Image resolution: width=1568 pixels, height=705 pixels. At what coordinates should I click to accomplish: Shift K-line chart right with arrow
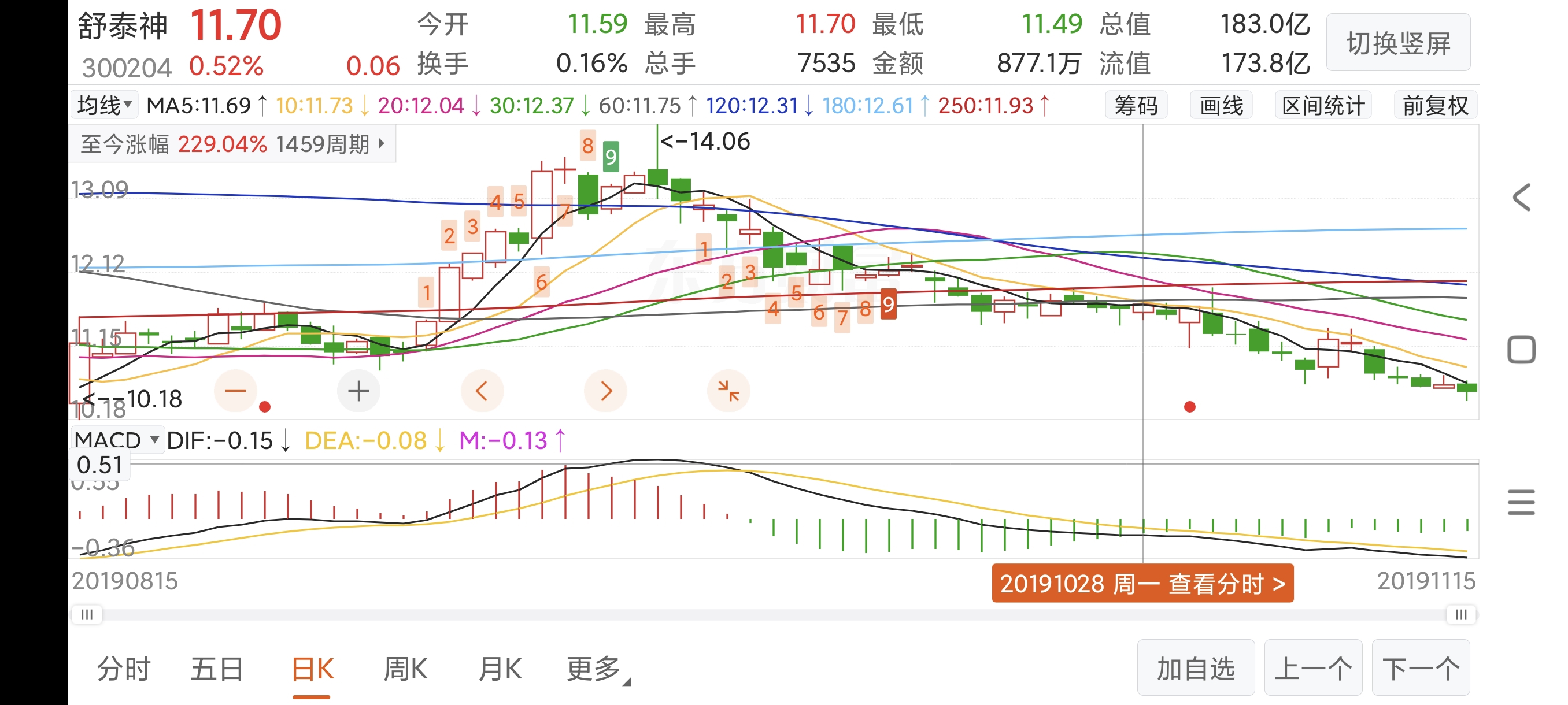click(x=605, y=391)
